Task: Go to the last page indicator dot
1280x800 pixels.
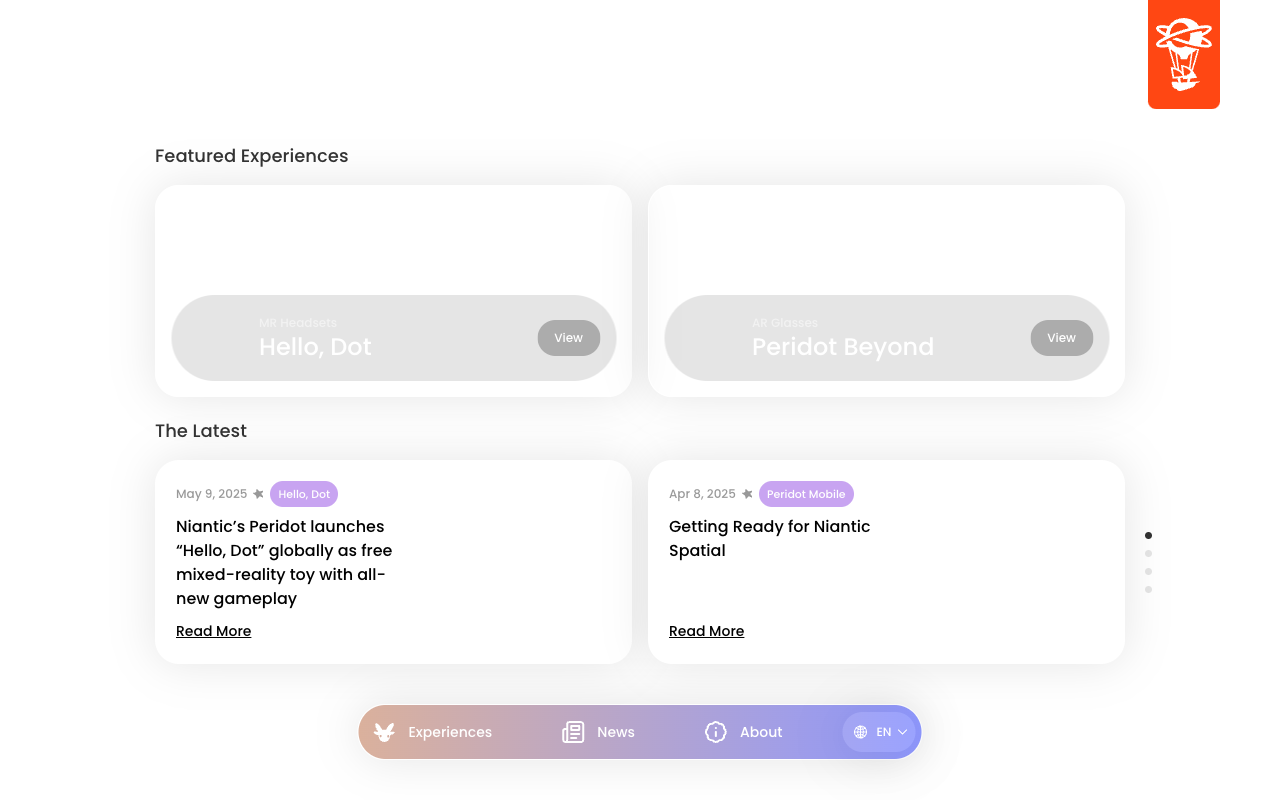Action: click(x=1148, y=590)
